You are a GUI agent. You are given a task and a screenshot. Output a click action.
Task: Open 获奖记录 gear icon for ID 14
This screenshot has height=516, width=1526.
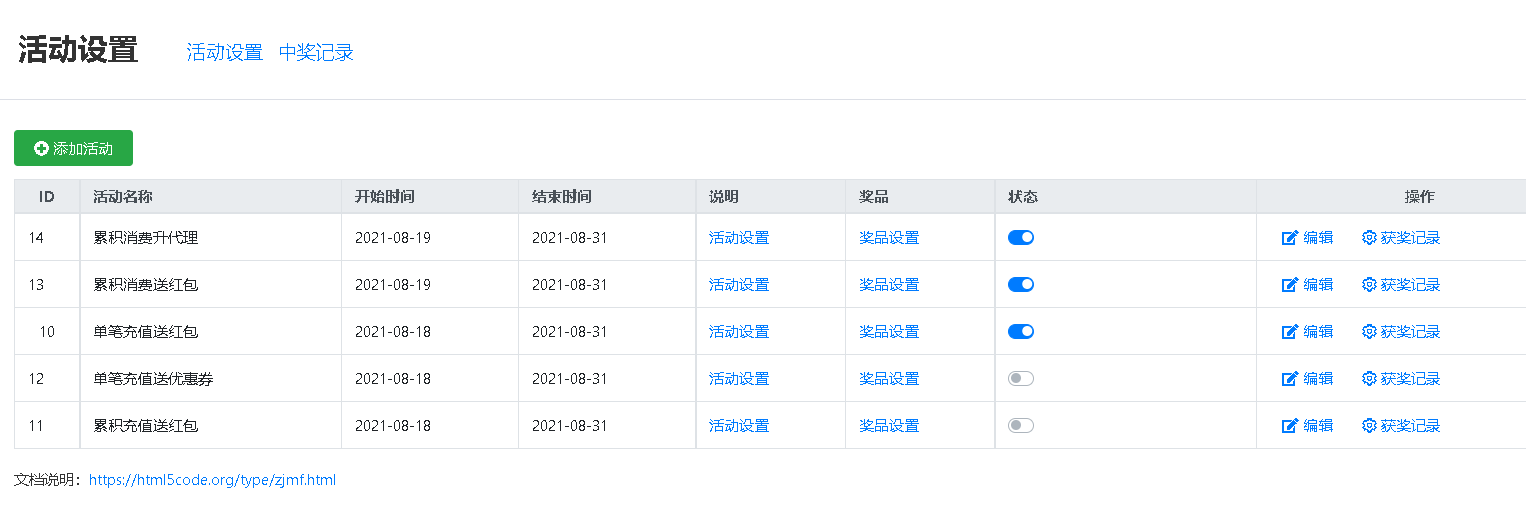1369,238
